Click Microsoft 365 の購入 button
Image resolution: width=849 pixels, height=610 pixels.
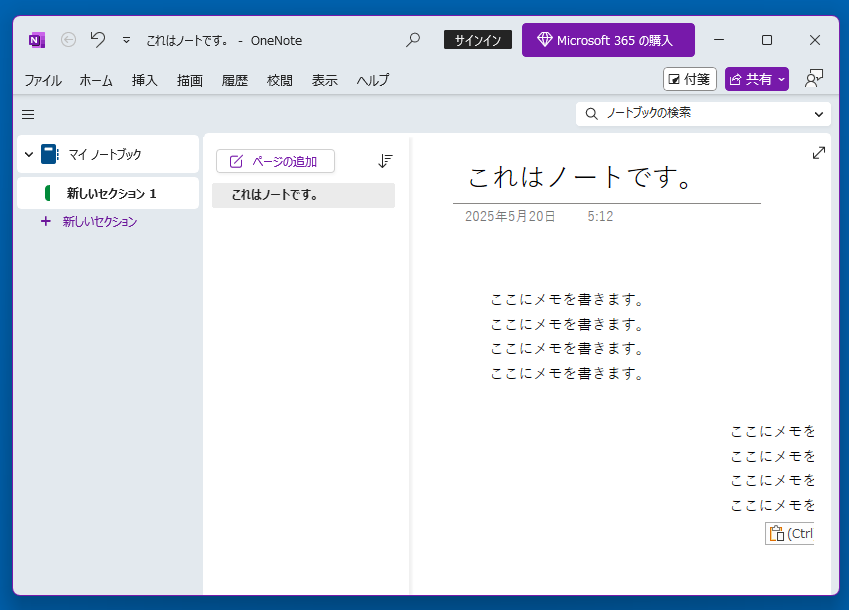[608, 40]
